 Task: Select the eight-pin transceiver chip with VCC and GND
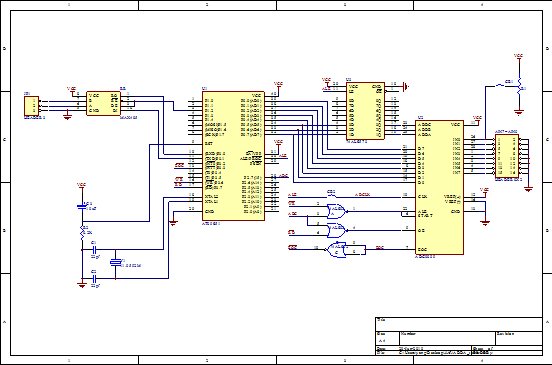click(104, 103)
